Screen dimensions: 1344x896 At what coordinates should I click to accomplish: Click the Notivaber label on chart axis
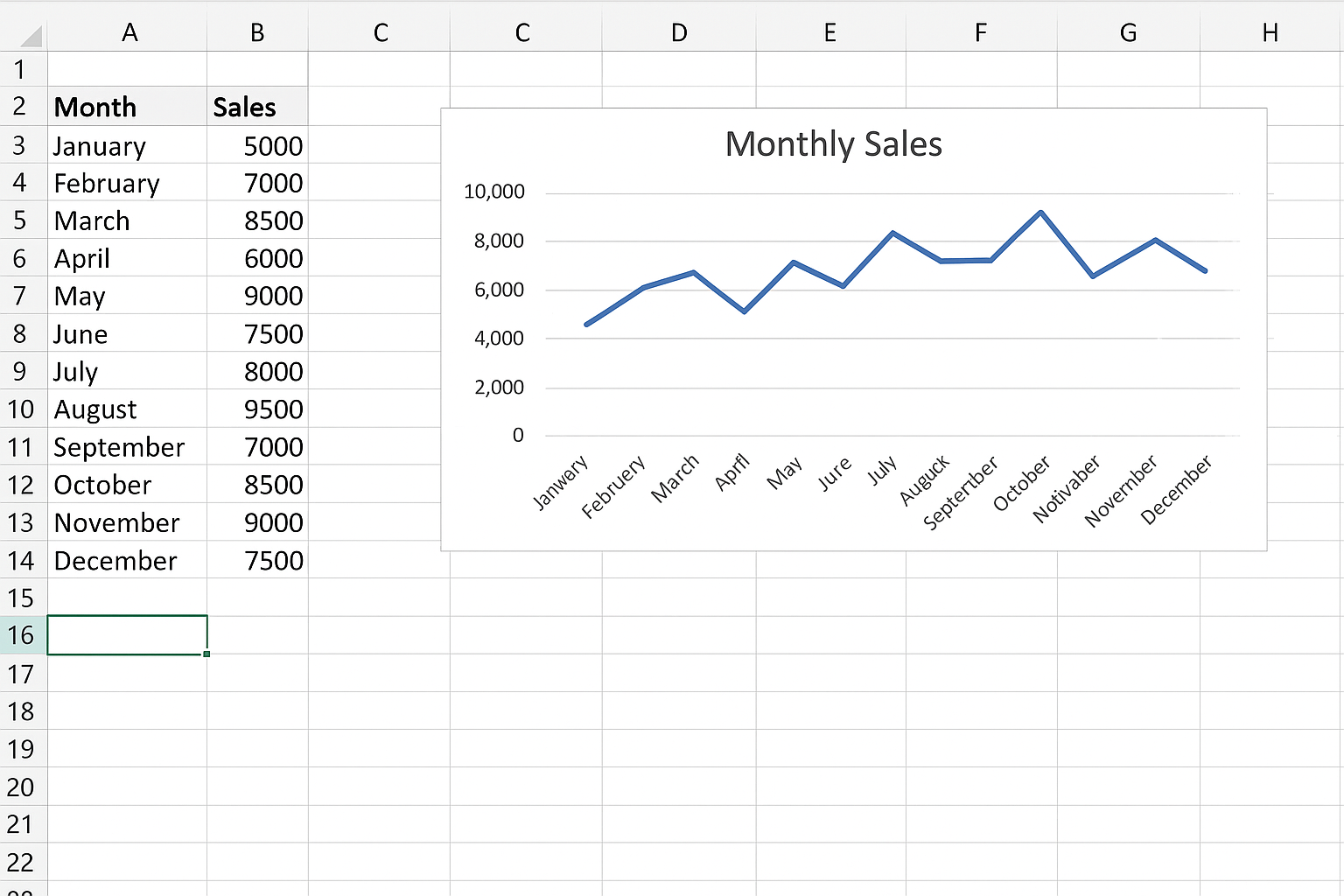[x=1066, y=489]
